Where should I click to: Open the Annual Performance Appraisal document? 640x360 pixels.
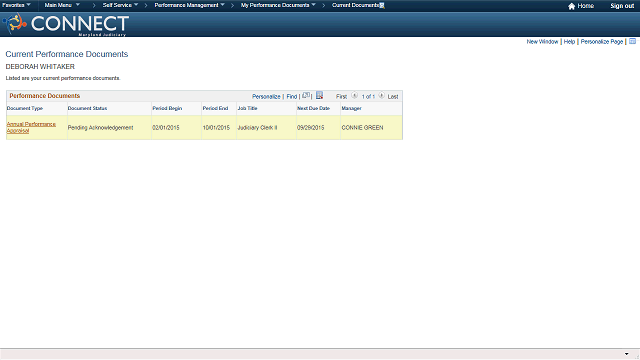coord(31,127)
